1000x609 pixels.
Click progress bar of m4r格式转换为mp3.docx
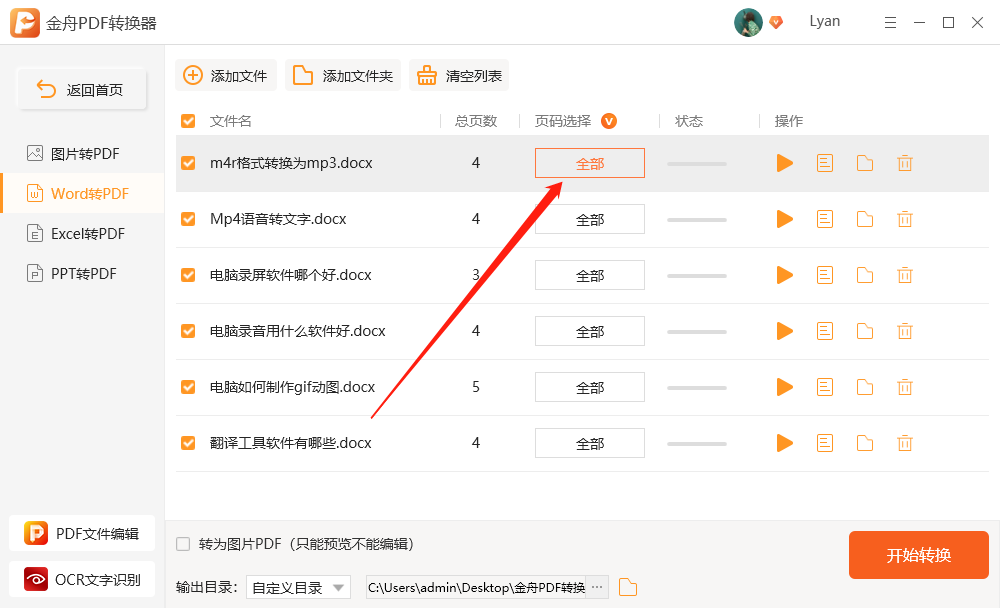696,164
